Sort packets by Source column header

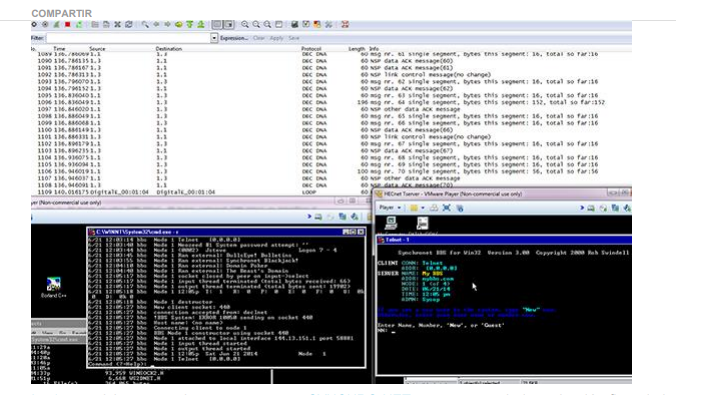97,48
